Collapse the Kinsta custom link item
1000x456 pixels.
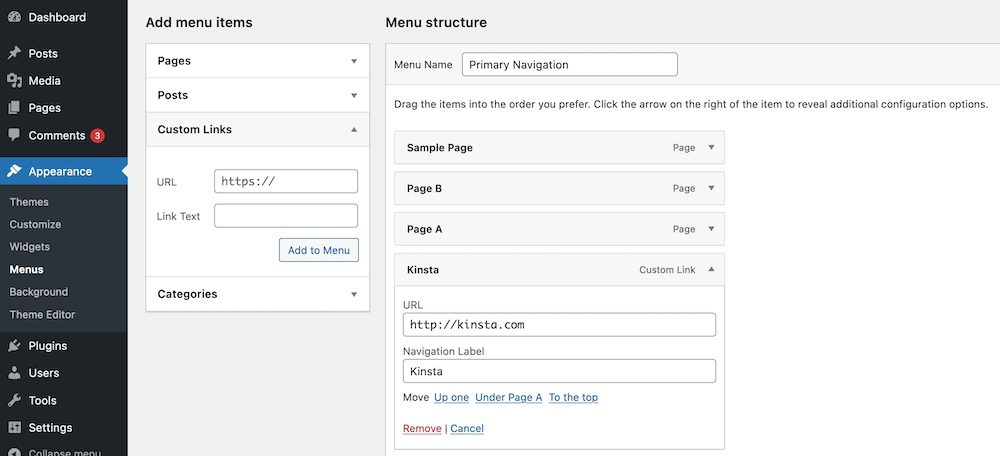(x=711, y=269)
